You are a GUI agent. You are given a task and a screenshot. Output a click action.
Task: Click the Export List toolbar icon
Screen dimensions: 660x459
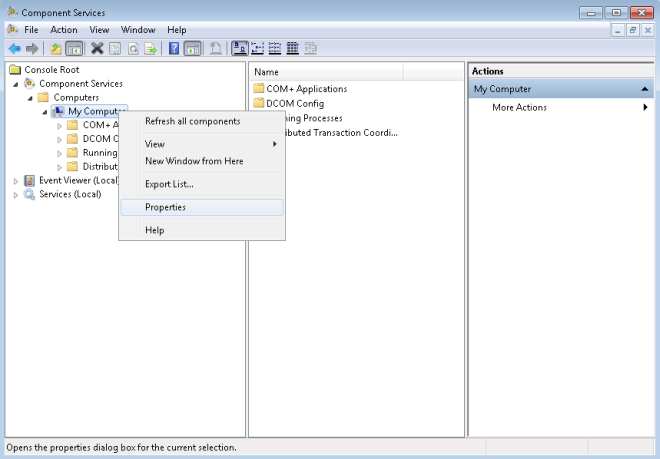click(151, 48)
